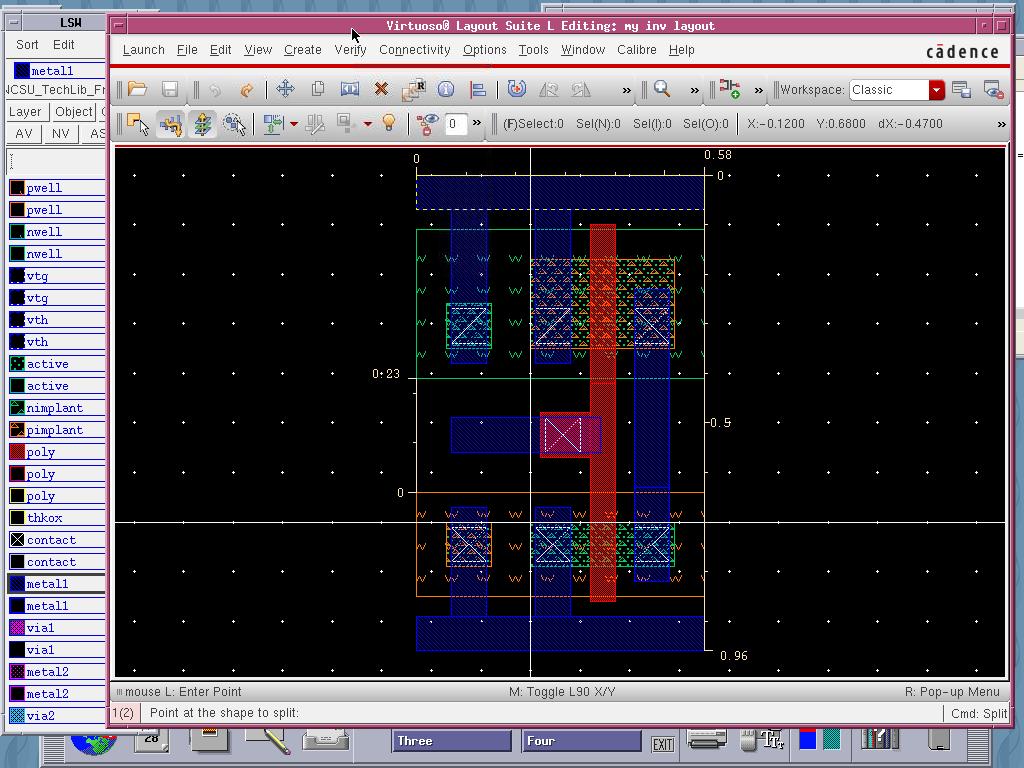Click the save workspace windows icon
This screenshot has width=1024, height=768.
pyautogui.click(x=961, y=89)
